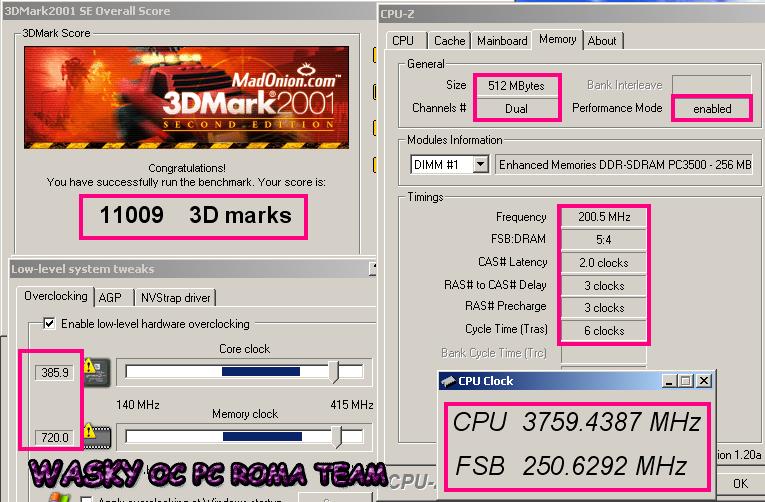Click the module description Enhanced Memories DDR-SDRAM field
Viewport: 765px width, 502px height.
625,164
